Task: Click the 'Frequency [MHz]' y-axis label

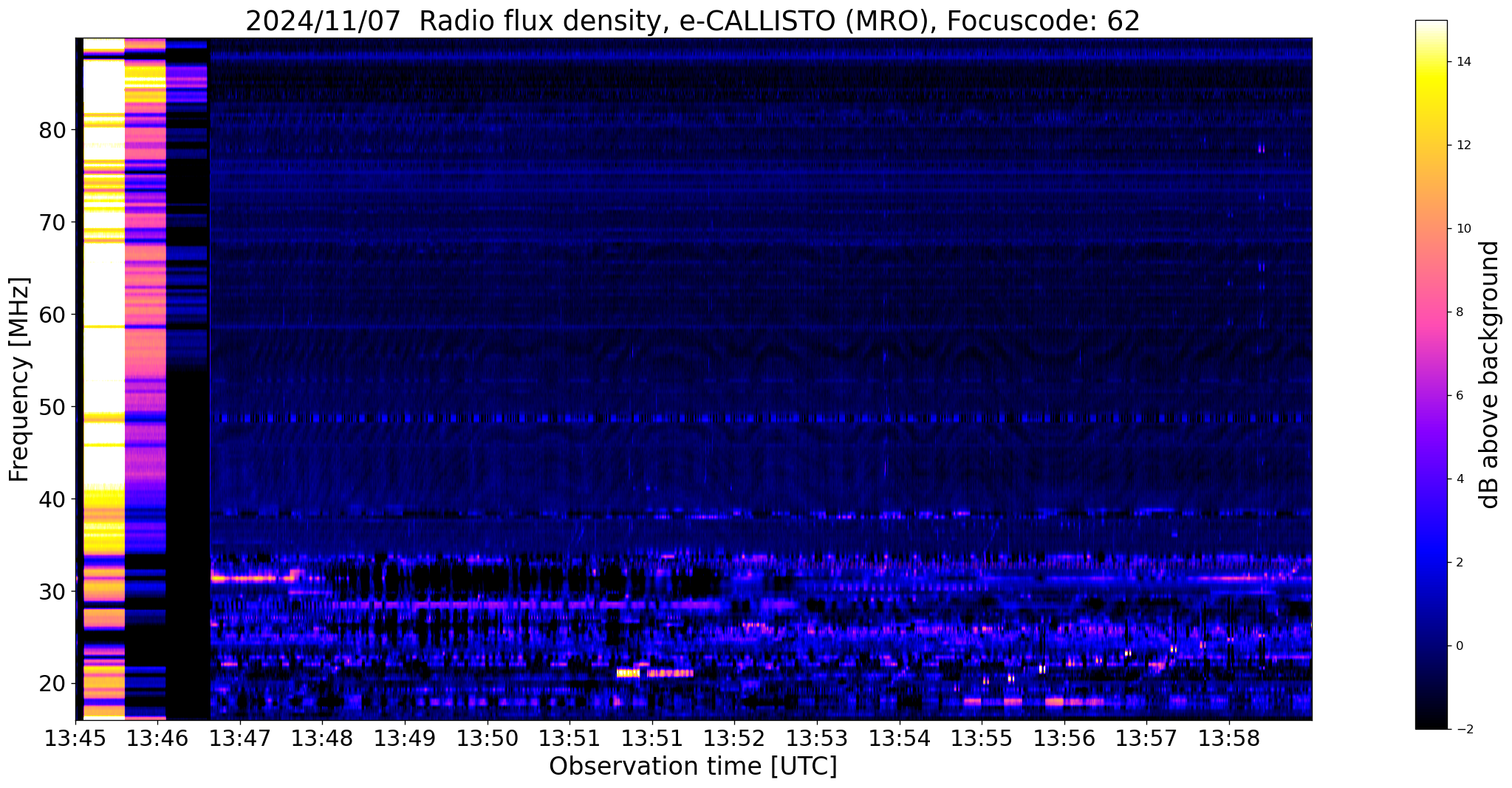Action: pyautogui.click(x=19, y=379)
